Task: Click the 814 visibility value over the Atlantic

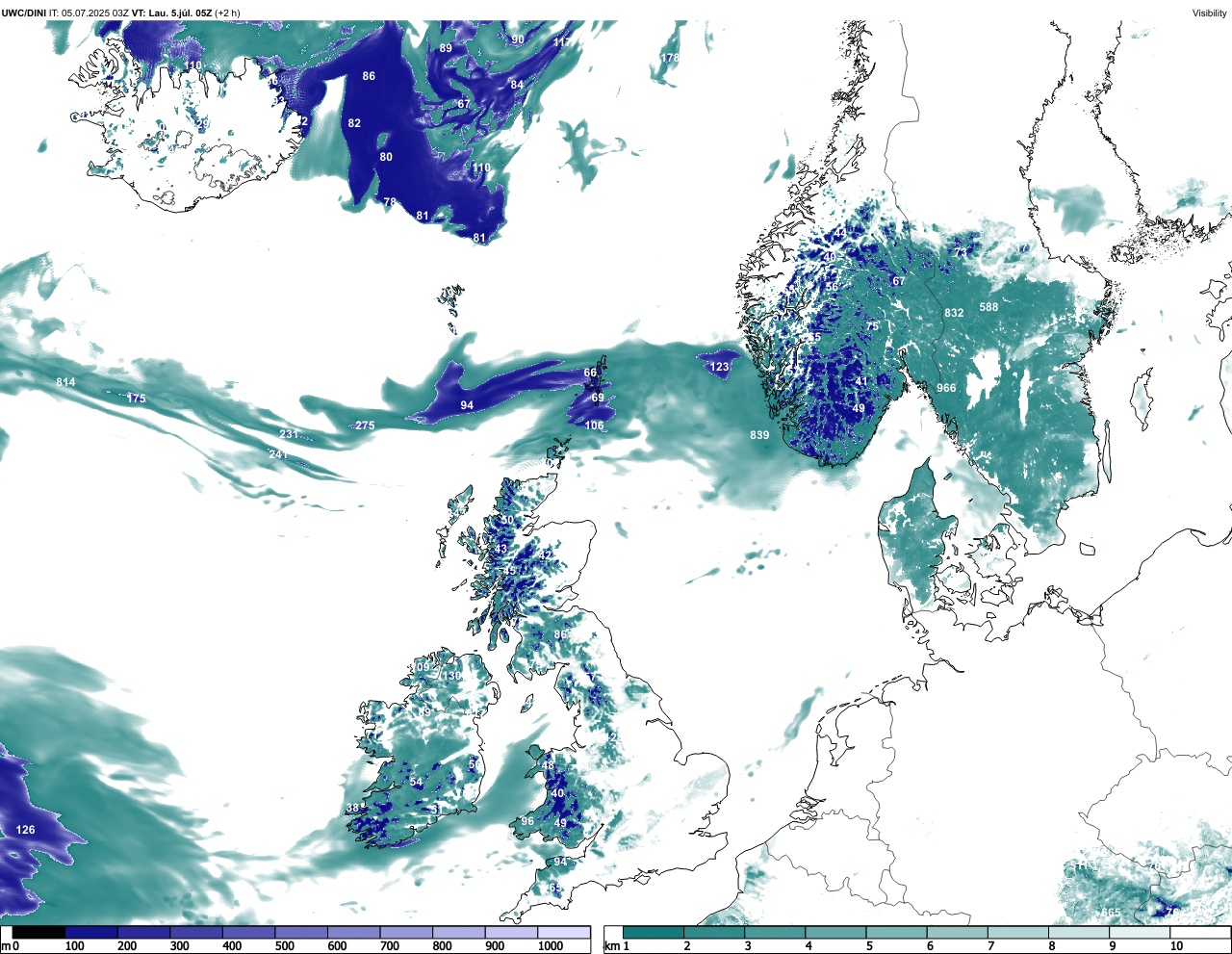Action: (x=65, y=382)
